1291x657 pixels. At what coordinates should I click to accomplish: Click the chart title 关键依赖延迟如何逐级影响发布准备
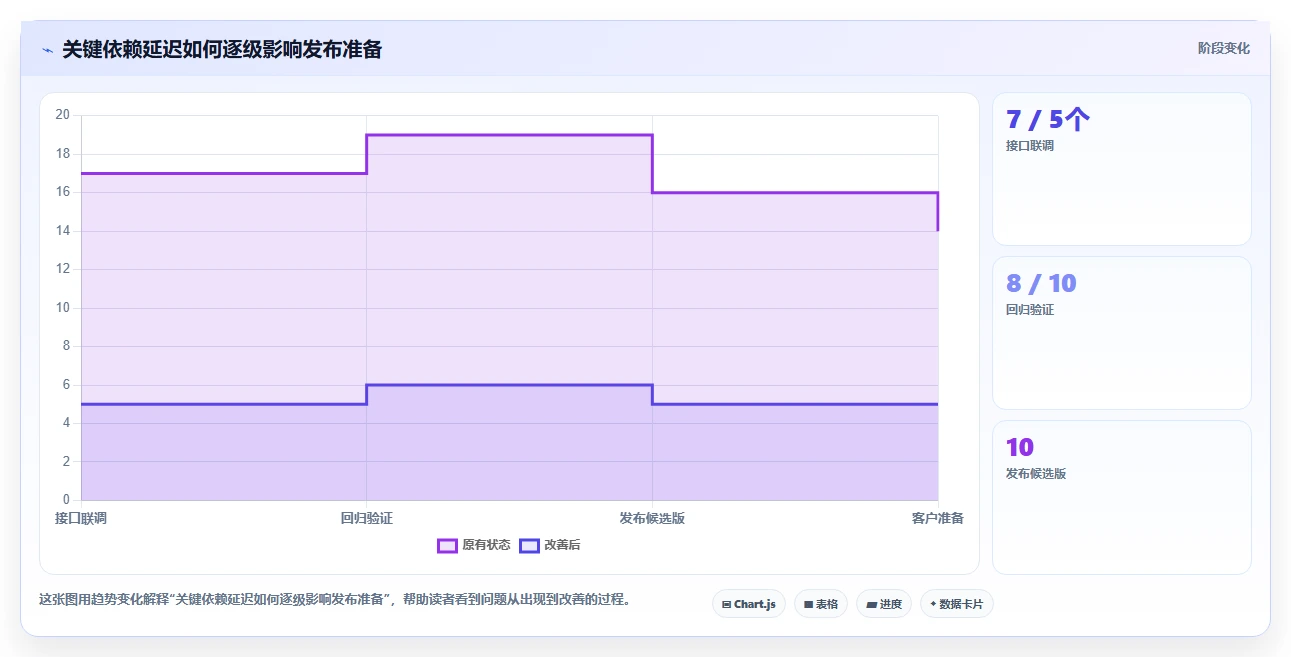(222, 49)
